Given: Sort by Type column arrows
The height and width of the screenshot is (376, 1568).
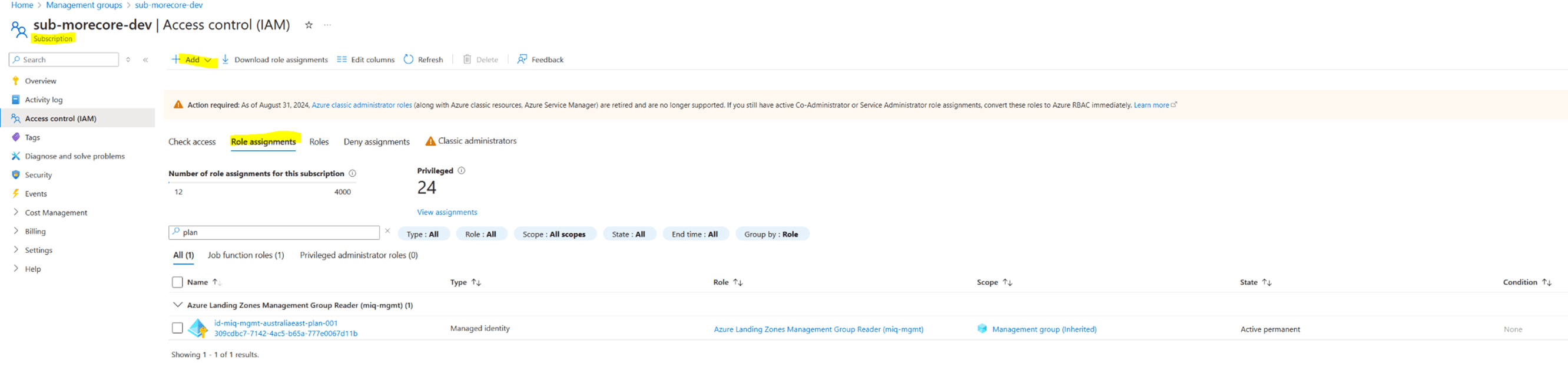Looking at the screenshot, I should click(476, 282).
